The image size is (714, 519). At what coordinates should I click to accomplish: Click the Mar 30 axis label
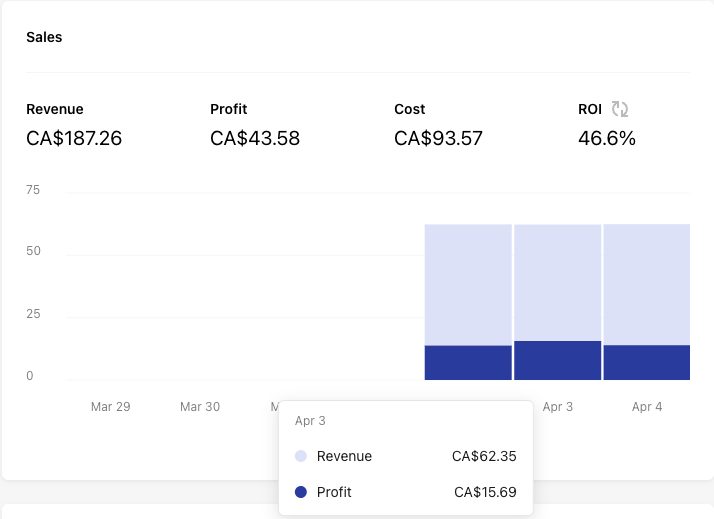200,407
